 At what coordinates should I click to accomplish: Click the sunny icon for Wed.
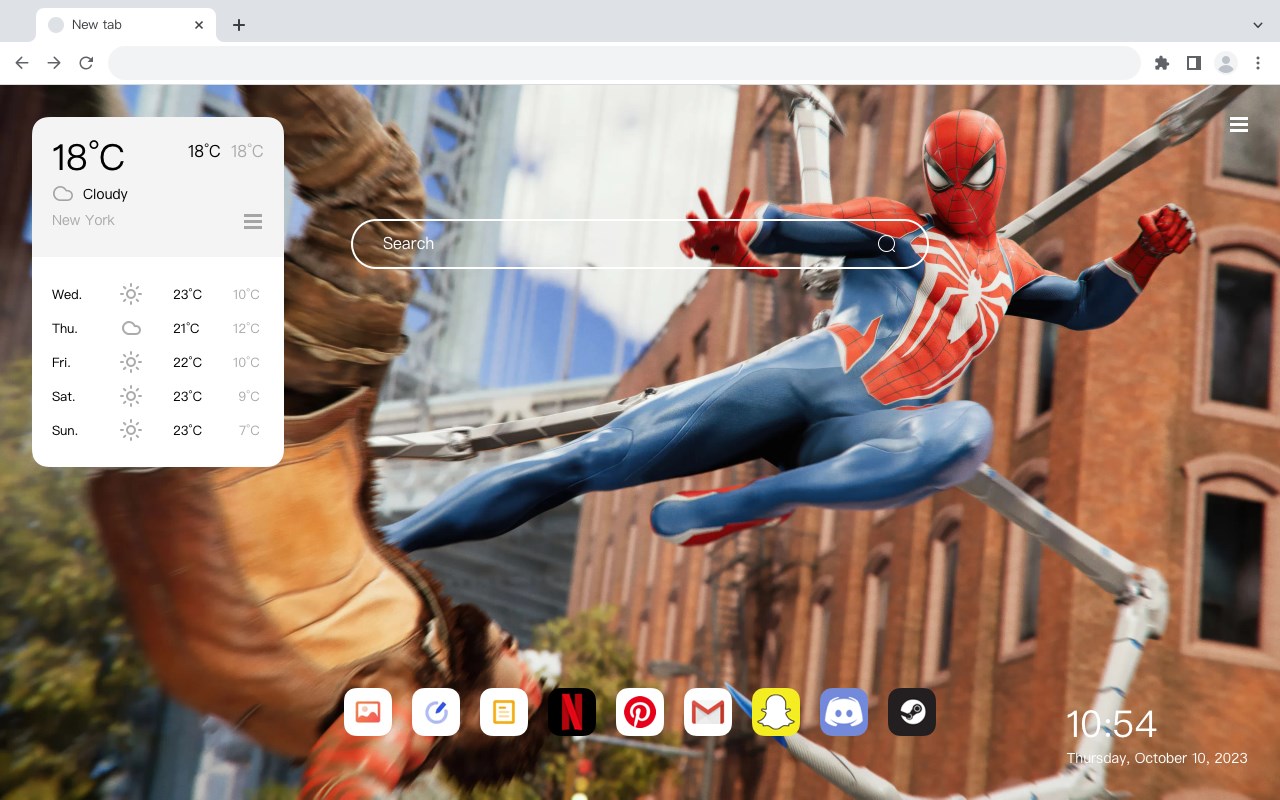pyautogui.click(x=131, y=294)
